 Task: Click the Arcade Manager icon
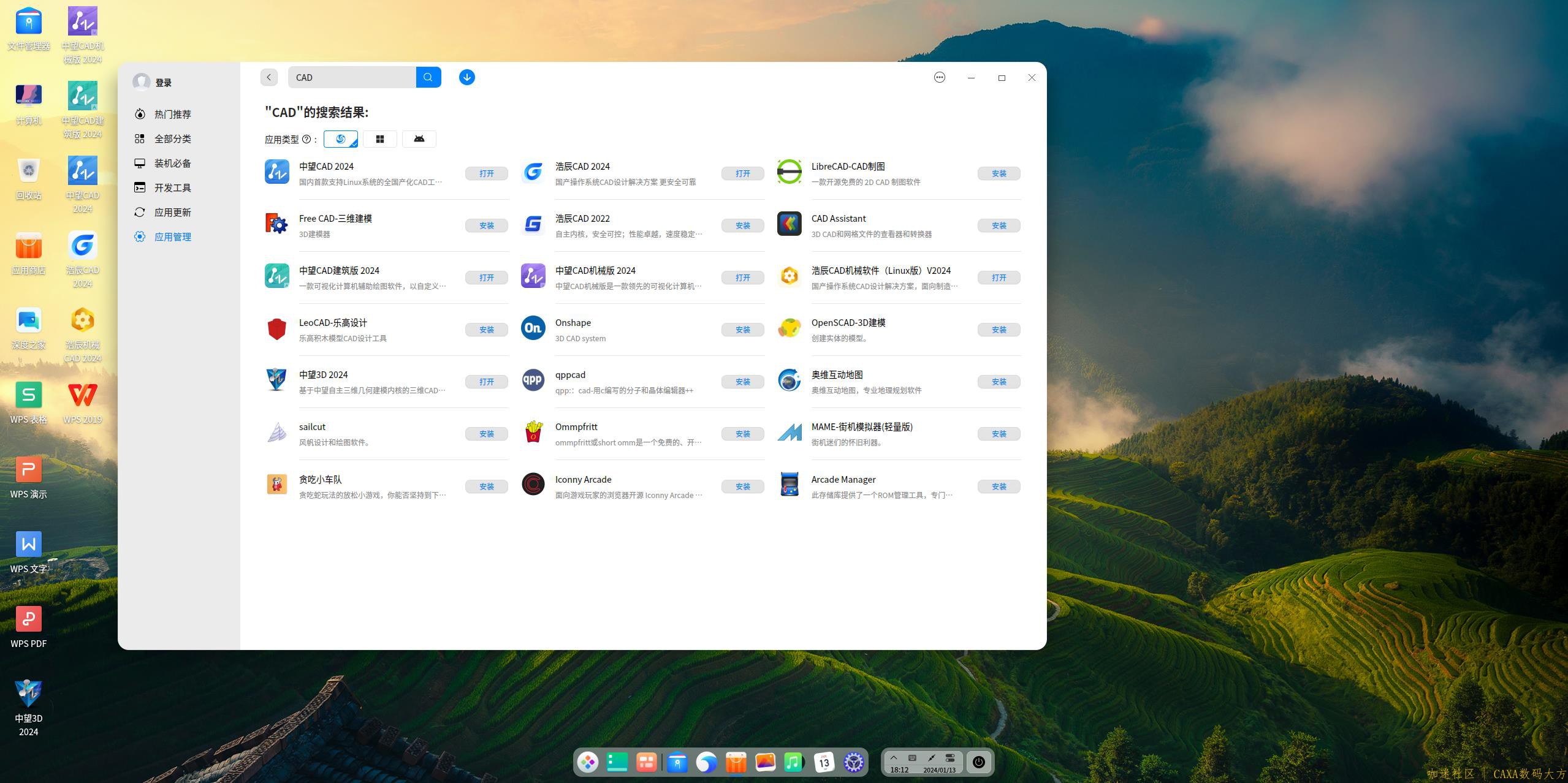pos(789,484)
